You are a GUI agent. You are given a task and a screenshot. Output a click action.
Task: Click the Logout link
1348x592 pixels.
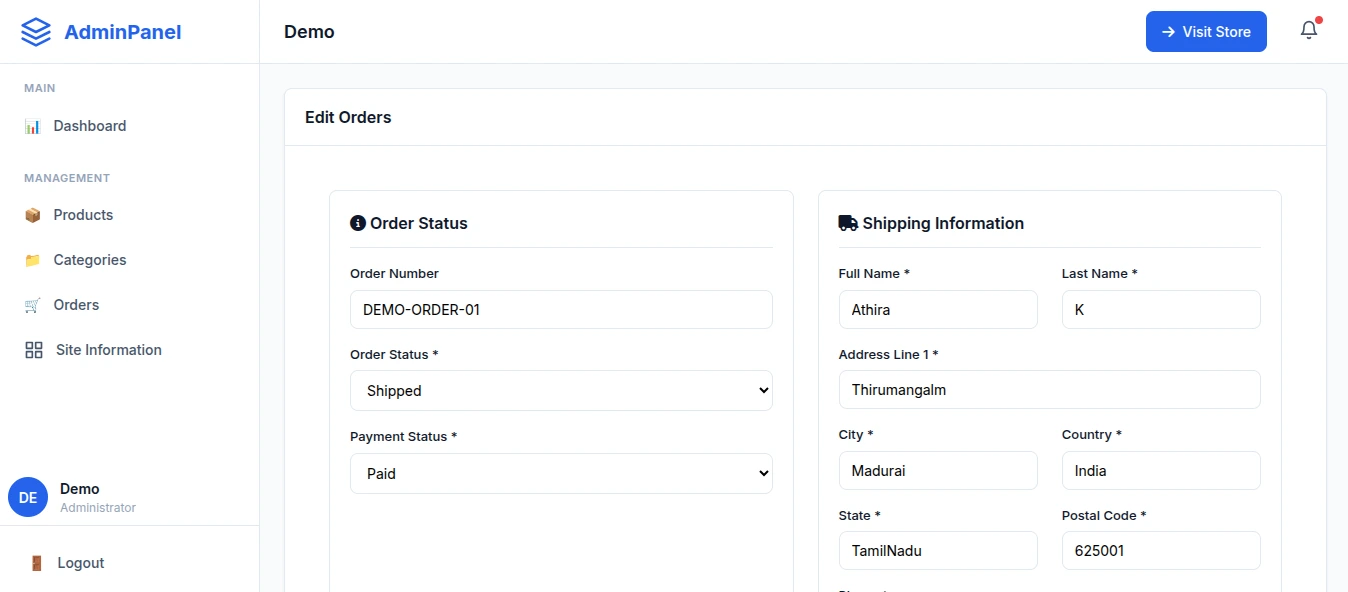[81, 563]
